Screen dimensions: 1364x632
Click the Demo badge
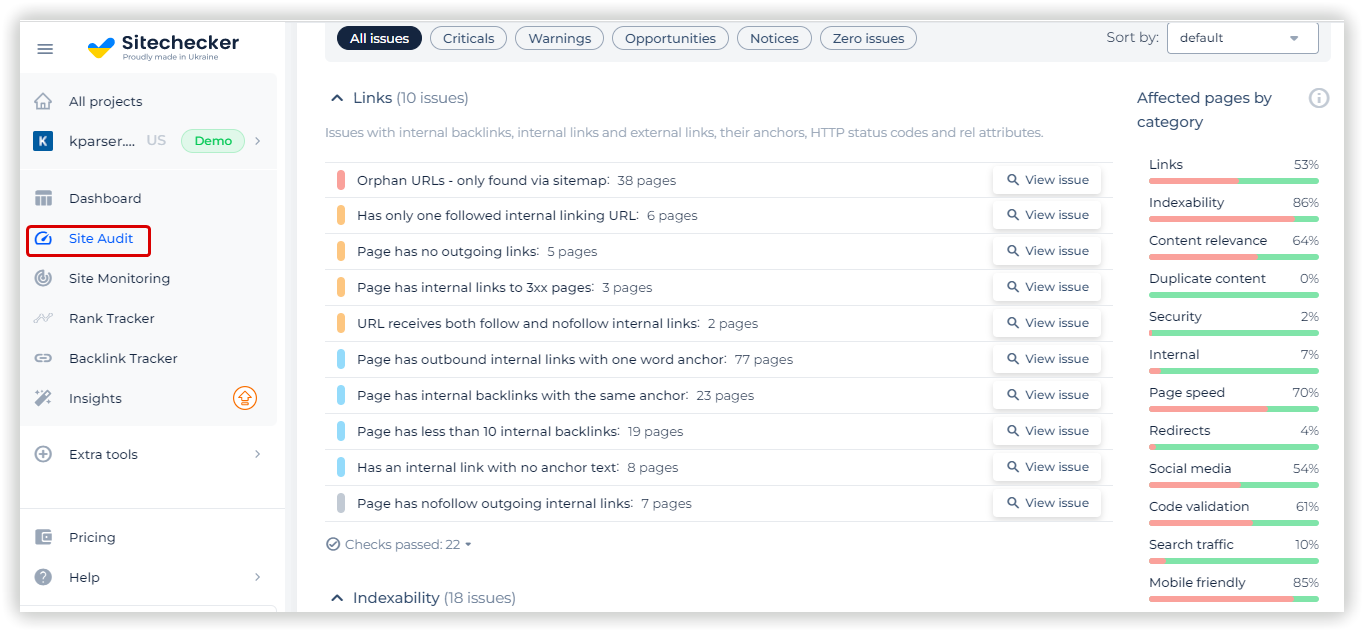click(x=213, y=141)
